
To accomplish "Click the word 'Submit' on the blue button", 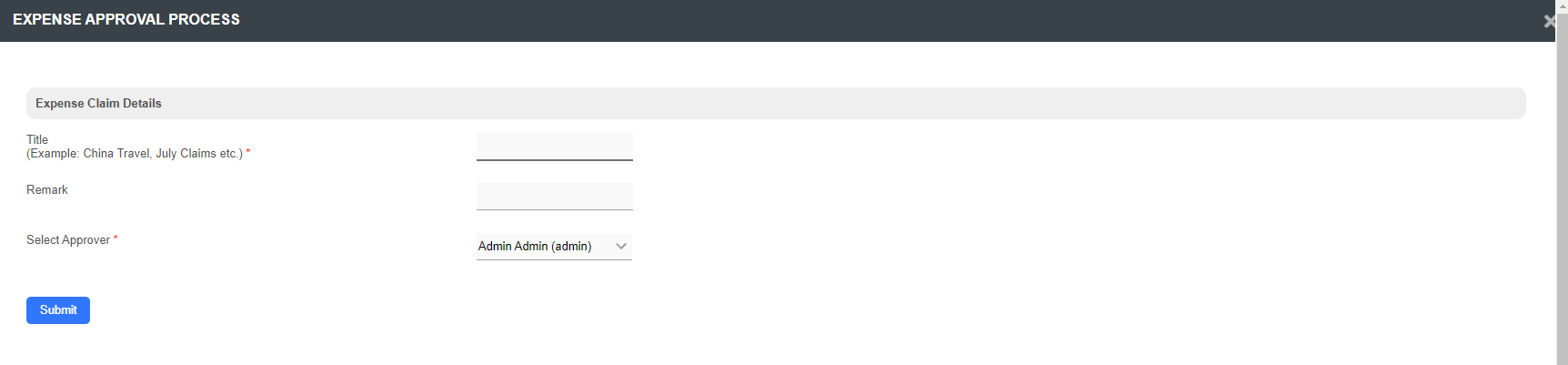I will pos(58,310).
